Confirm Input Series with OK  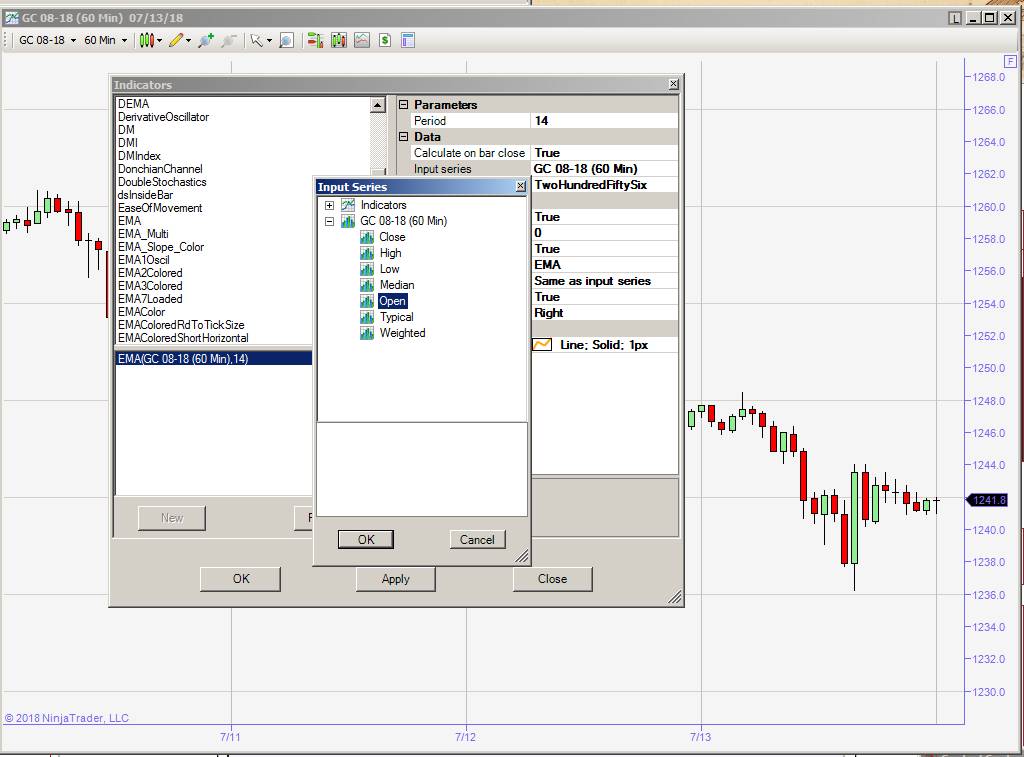[x=366, y=540]
